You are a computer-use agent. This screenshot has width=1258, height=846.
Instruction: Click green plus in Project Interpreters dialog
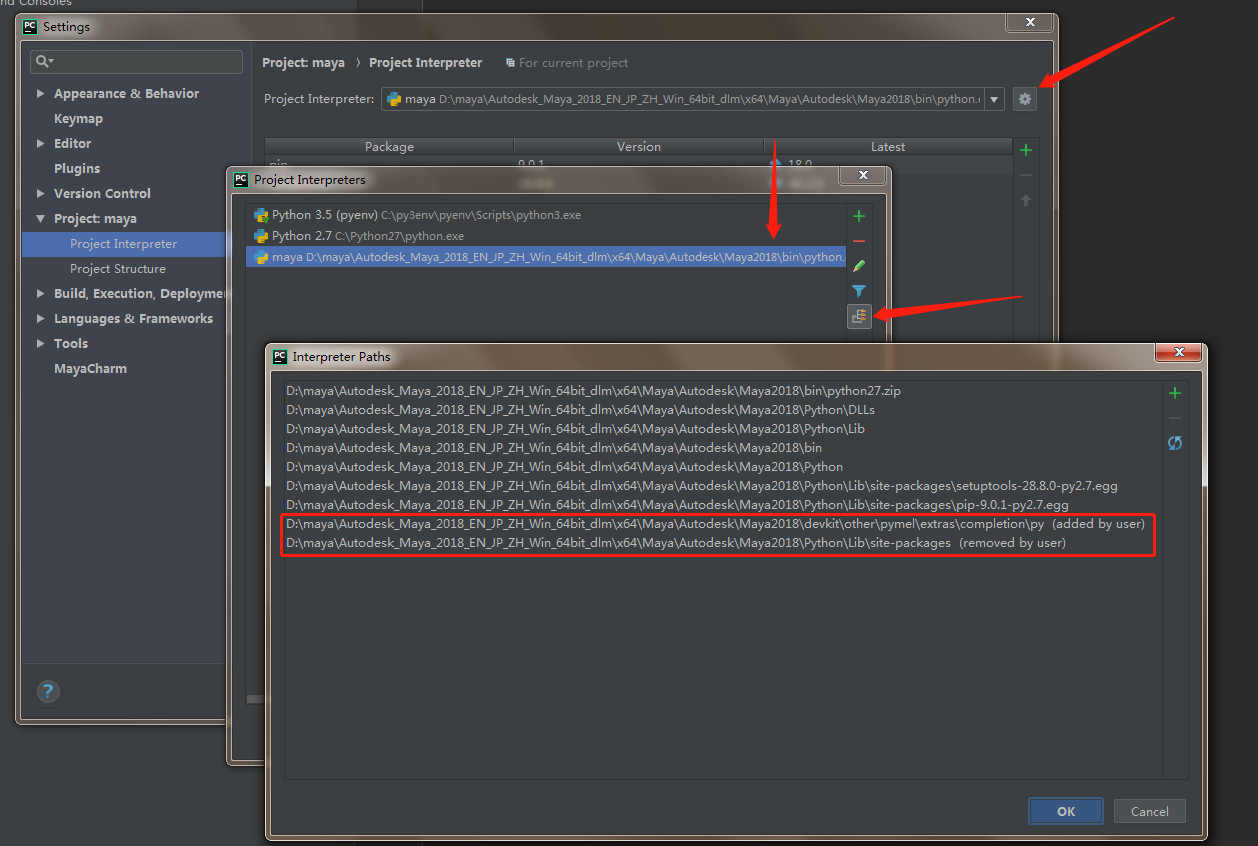pos(858,216)
